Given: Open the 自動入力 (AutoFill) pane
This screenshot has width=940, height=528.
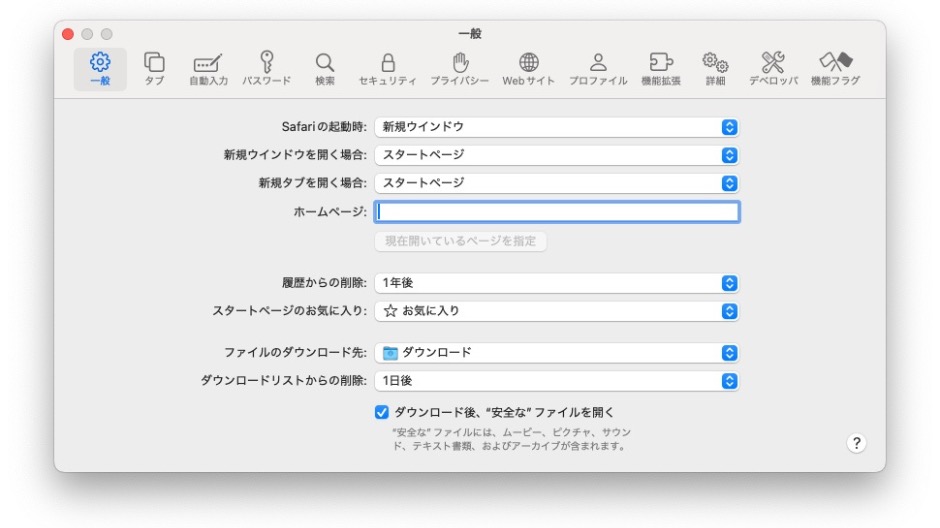Looking at the screenshot, I should click(208, 69).
